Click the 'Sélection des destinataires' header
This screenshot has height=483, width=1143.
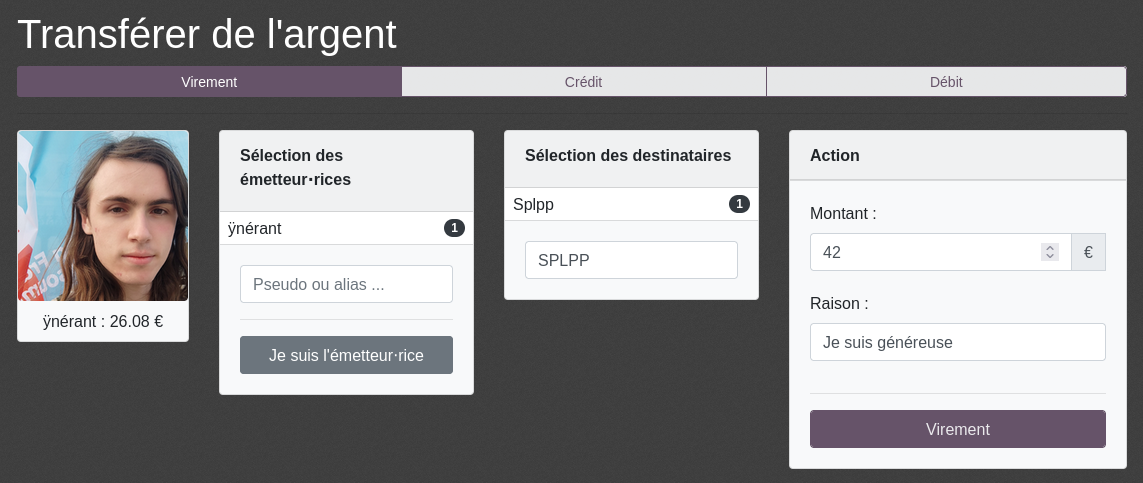point(628,156)
